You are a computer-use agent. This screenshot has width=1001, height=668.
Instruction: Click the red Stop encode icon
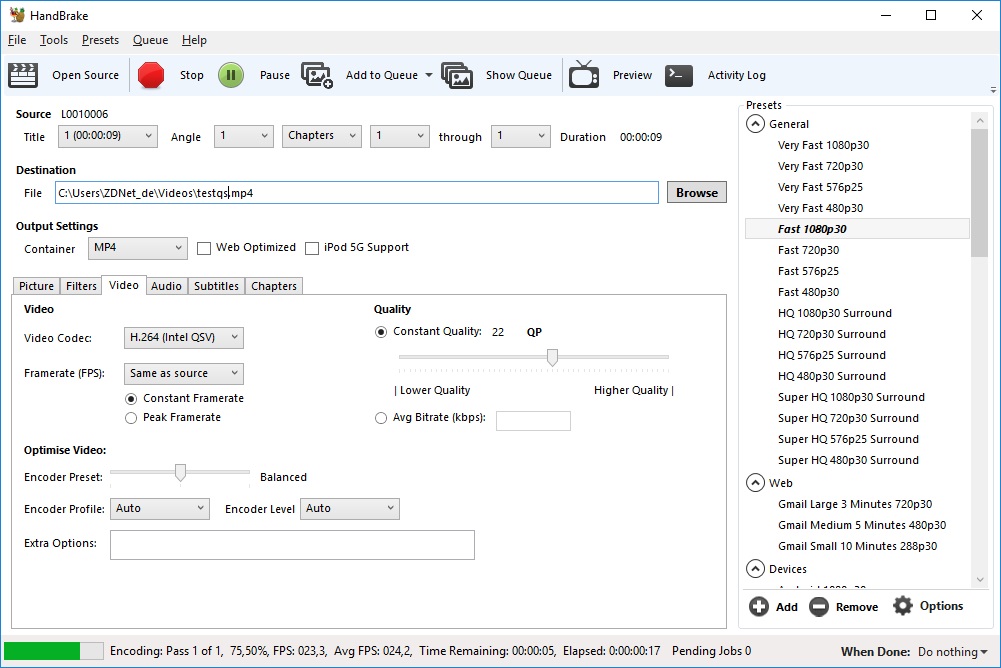(x=151, y=75)
